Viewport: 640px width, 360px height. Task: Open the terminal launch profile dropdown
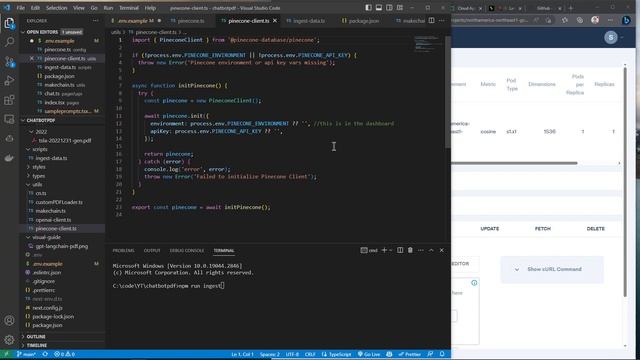[391, 250]
